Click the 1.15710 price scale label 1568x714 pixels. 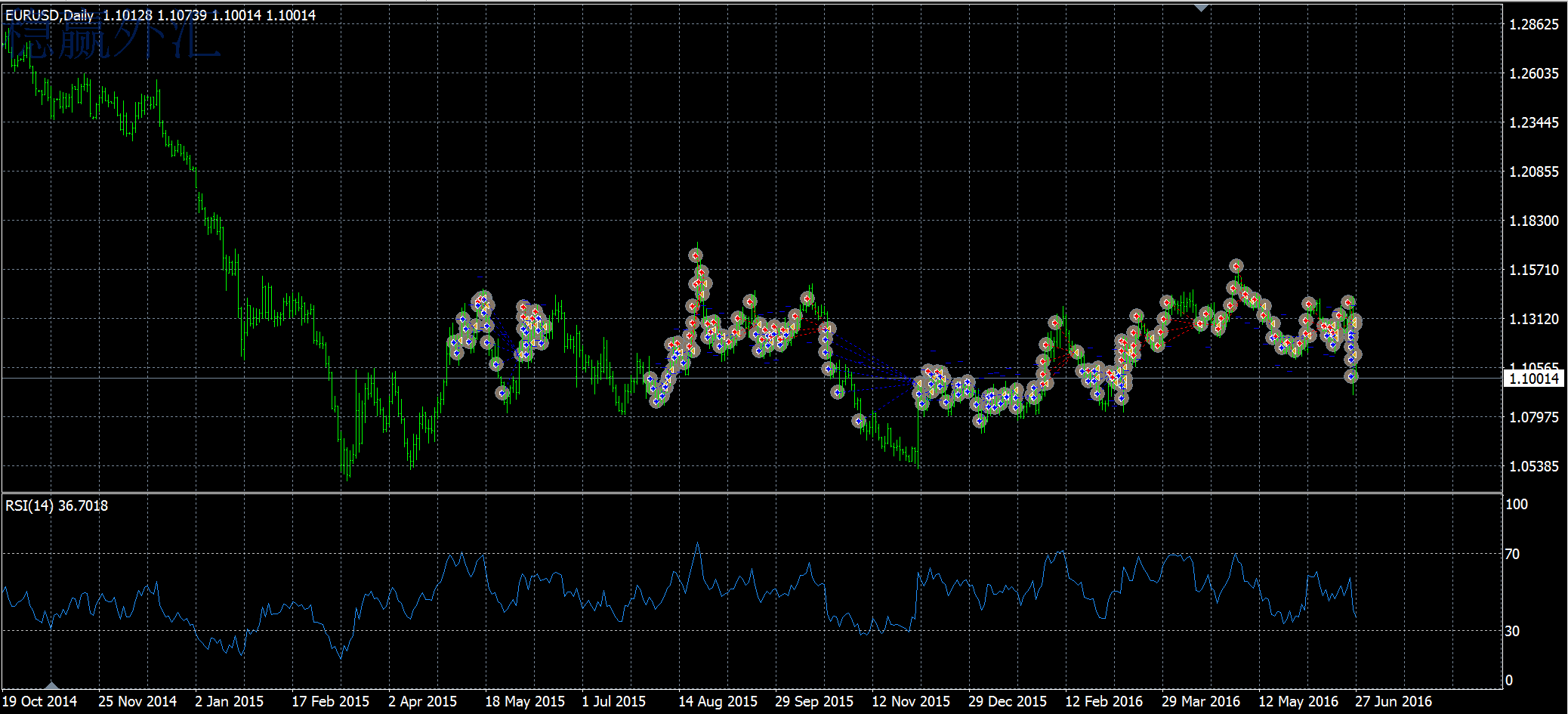[x=1533, y=270]
